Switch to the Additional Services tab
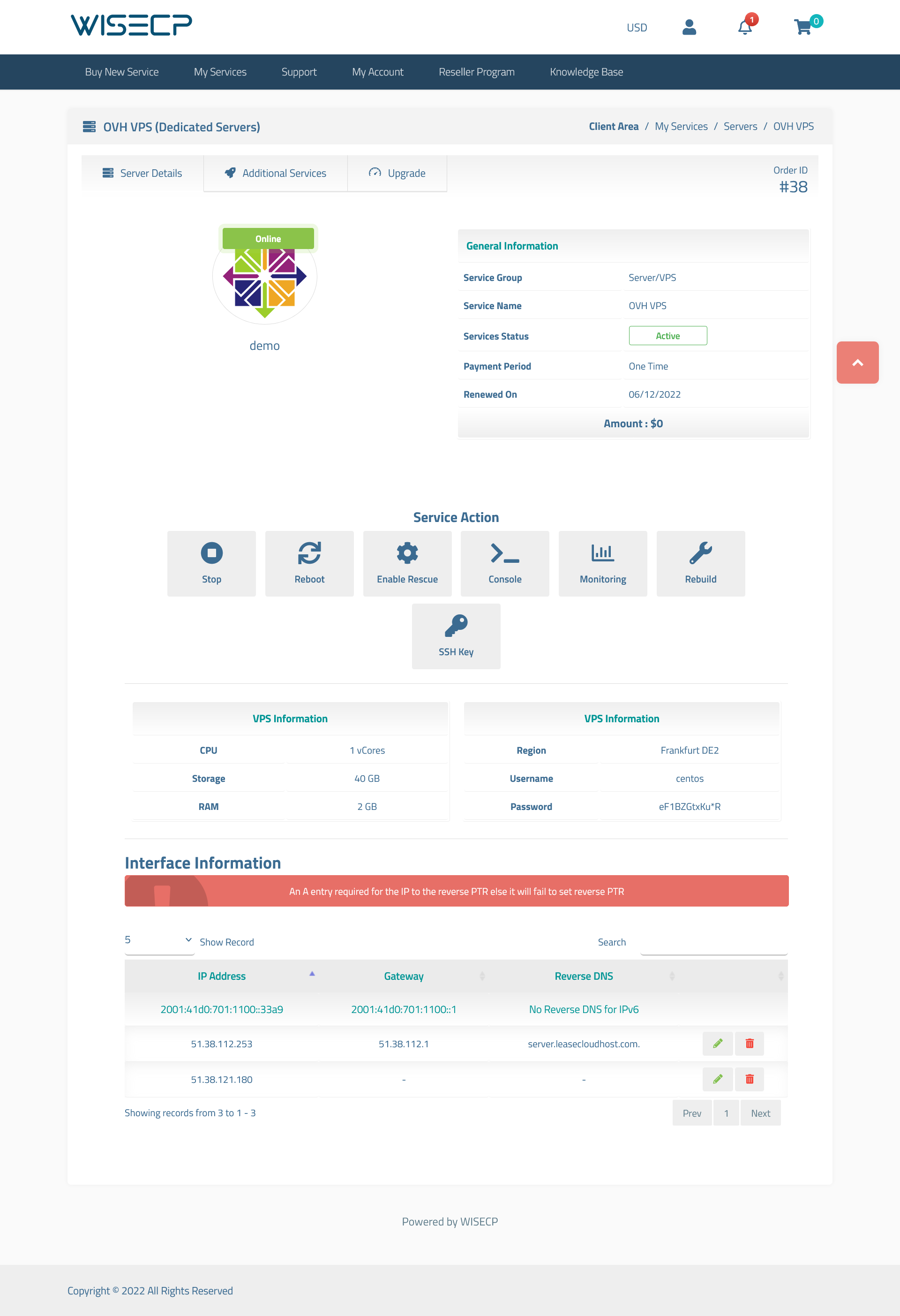The image size is (900, 1316). [275, 173]
